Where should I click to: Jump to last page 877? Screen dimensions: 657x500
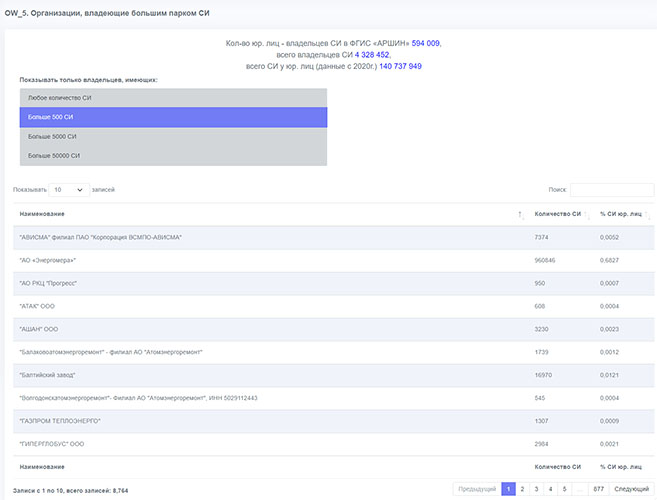598,489
